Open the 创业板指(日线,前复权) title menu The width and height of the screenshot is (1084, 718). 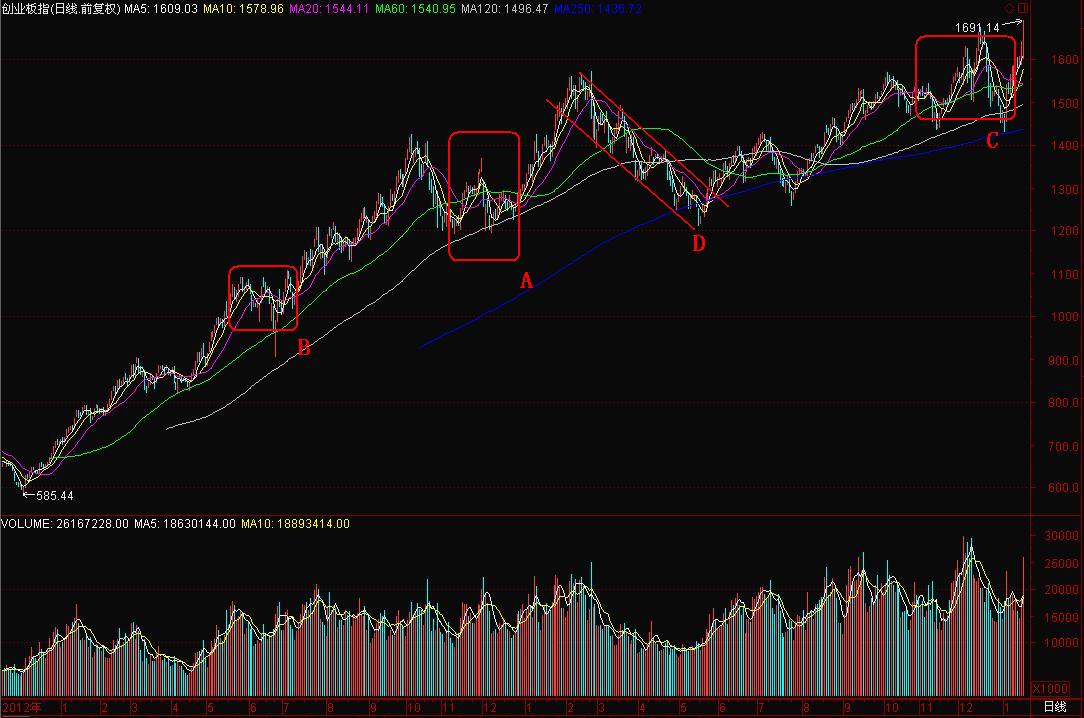click(x=61, y=9)
